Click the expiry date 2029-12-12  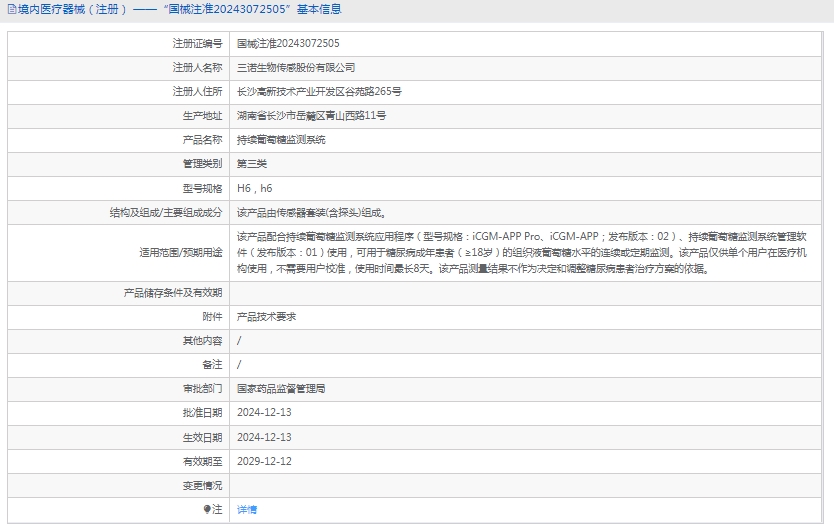point(264,461)
